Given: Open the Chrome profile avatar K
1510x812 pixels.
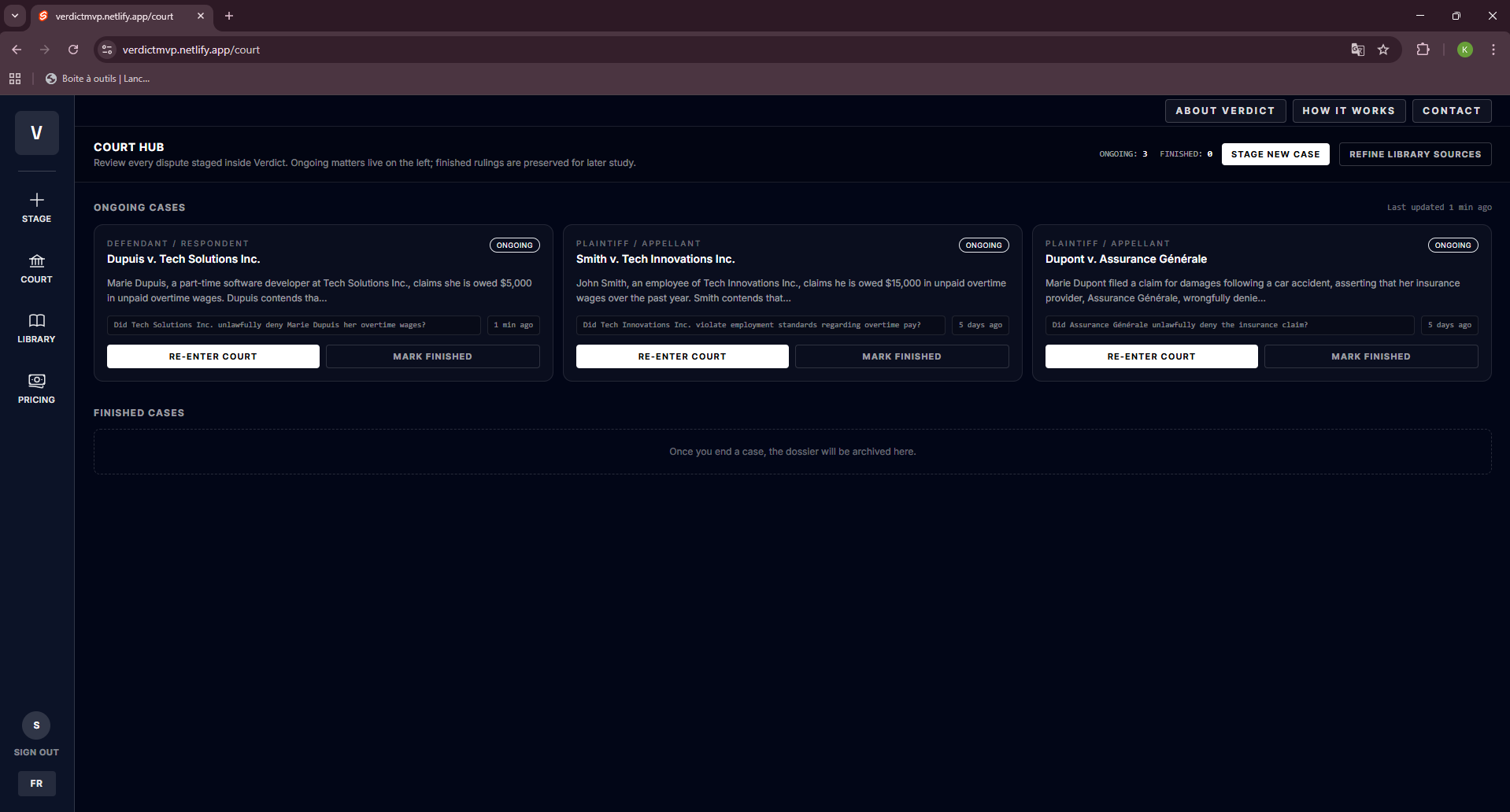Looking at the screenshot, I should coord(1465,50).
